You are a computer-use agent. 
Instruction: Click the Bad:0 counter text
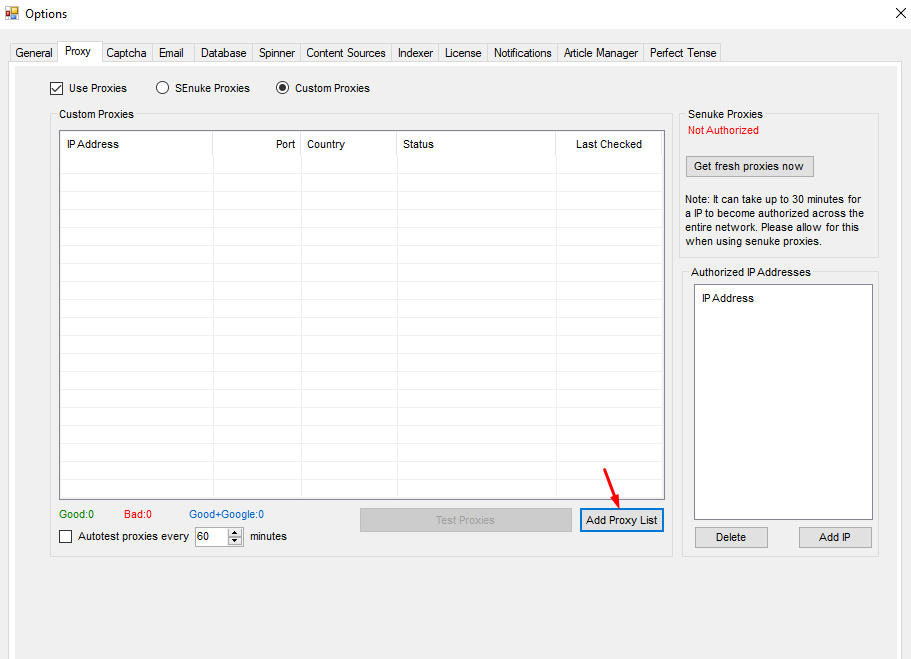coord(138,514)
